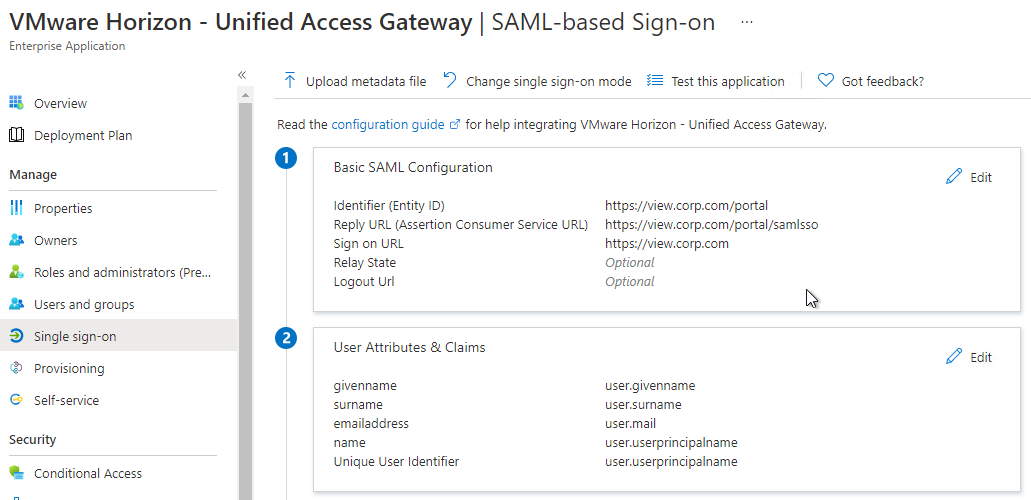Click the heart icon beside Got feedback
1031x500 pixels.
826,80
